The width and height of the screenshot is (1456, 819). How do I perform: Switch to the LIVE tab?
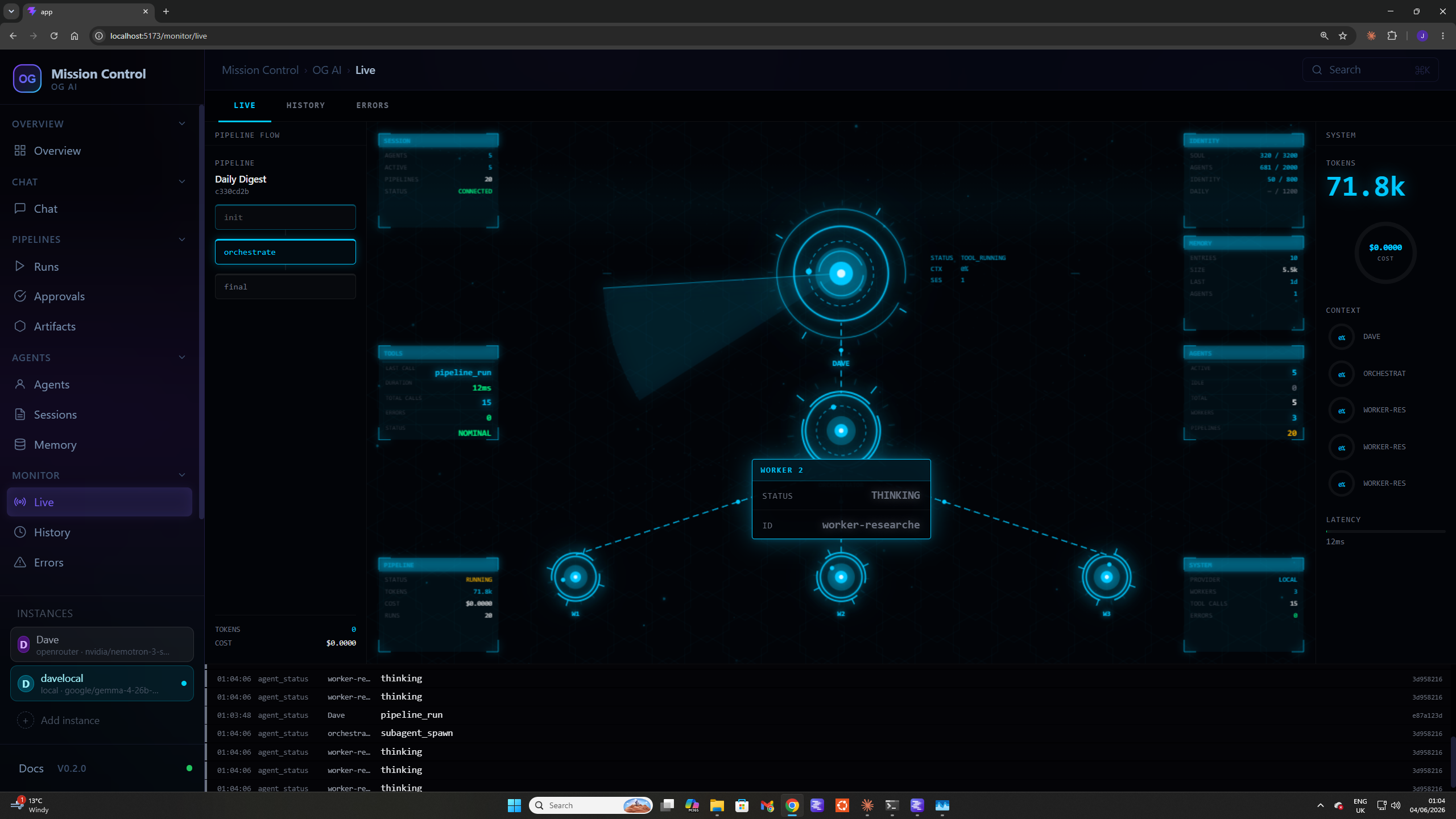(245, 105)
